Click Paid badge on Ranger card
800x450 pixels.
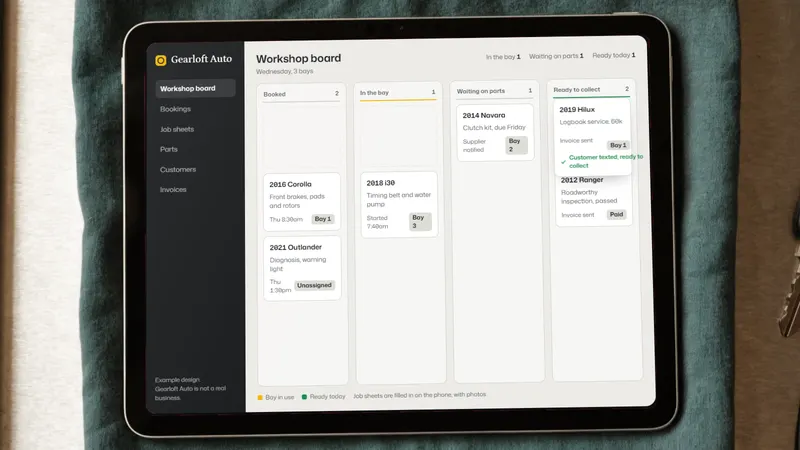[x=616, y=214]
